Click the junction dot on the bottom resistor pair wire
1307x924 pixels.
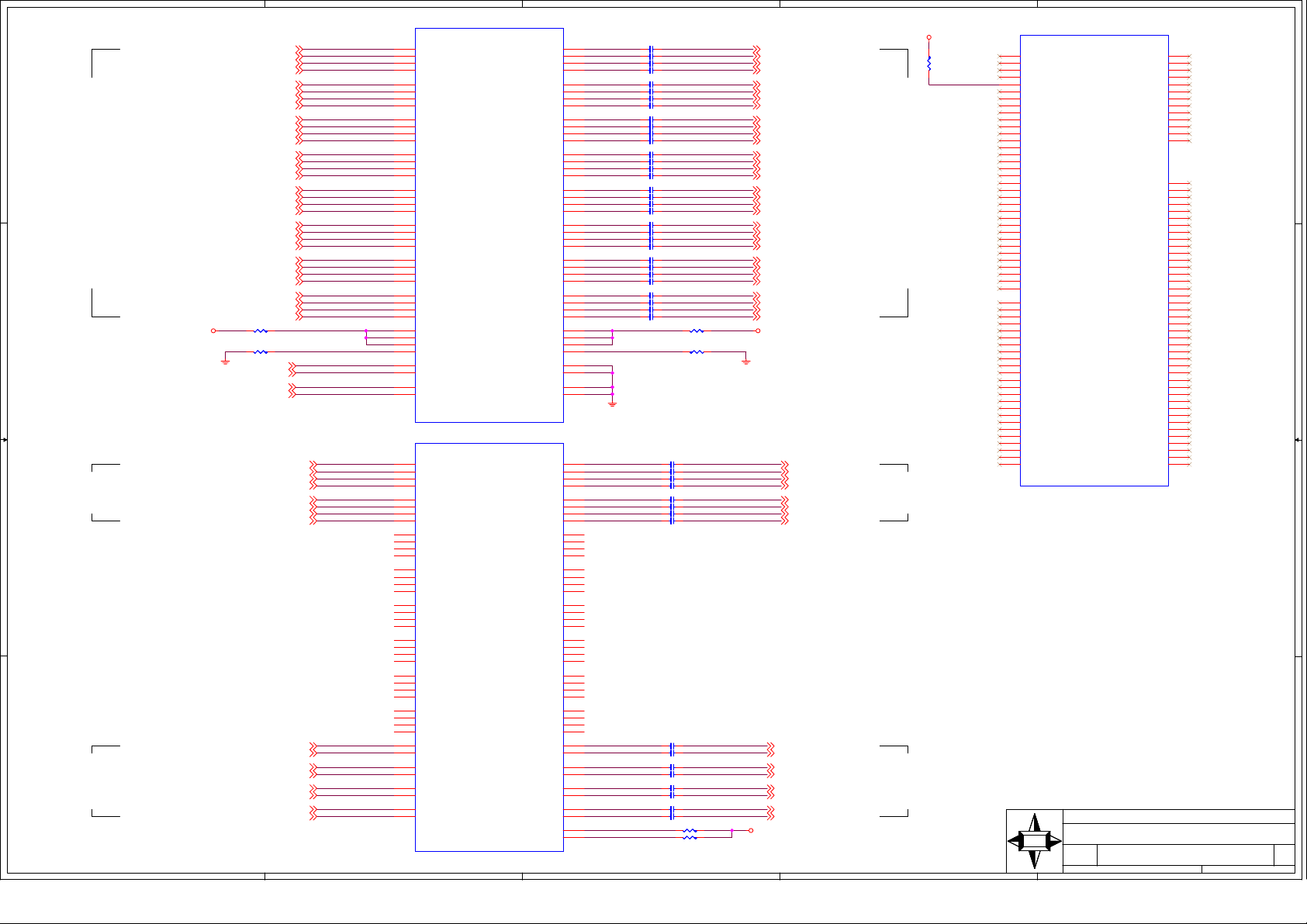coord(731,831)
